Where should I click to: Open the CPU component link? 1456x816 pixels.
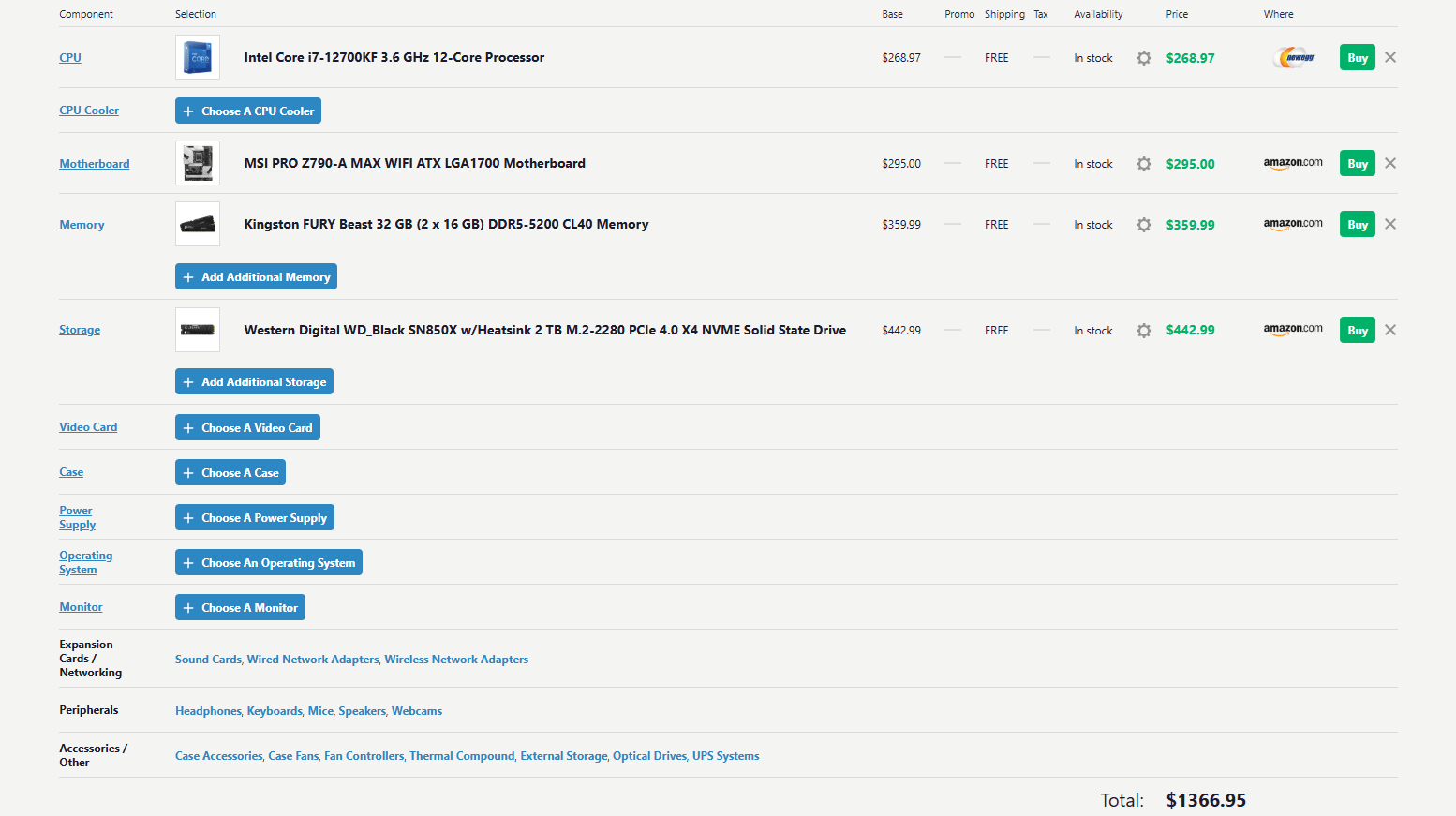point(70,58)
